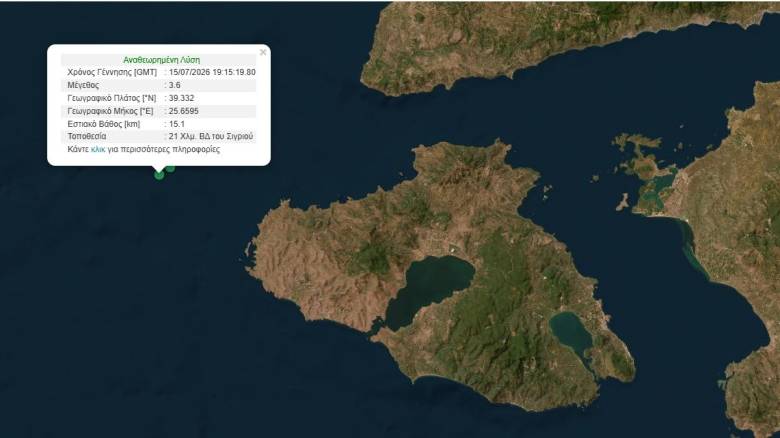Image resolution: width=780 pixels, height=438 pixels.
Task: Click the smaller southeastern gulf on the island
Action: pyautogui.click(x=572, y=331)
